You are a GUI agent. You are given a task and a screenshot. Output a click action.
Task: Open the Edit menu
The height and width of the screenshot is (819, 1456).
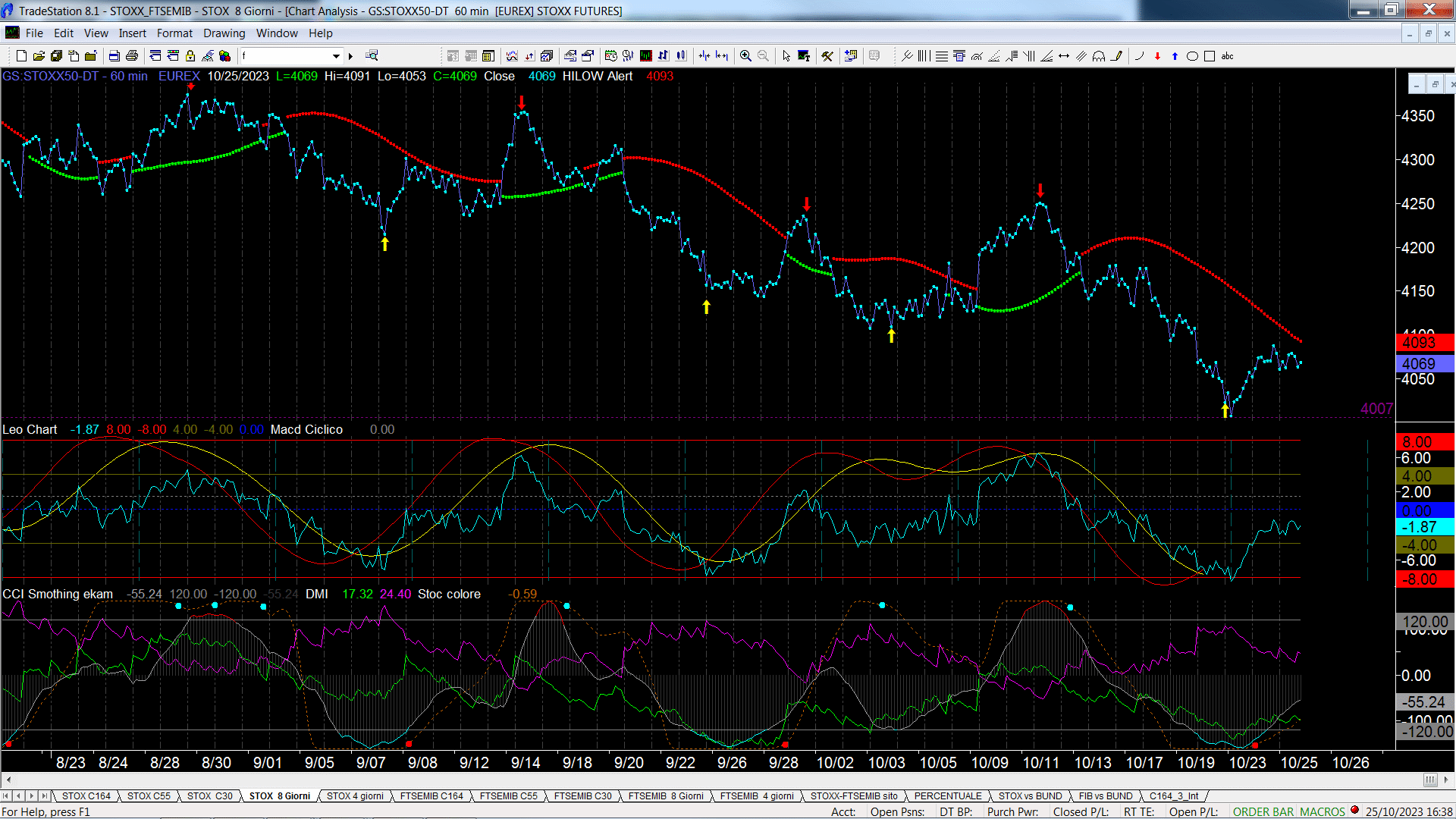64,33
